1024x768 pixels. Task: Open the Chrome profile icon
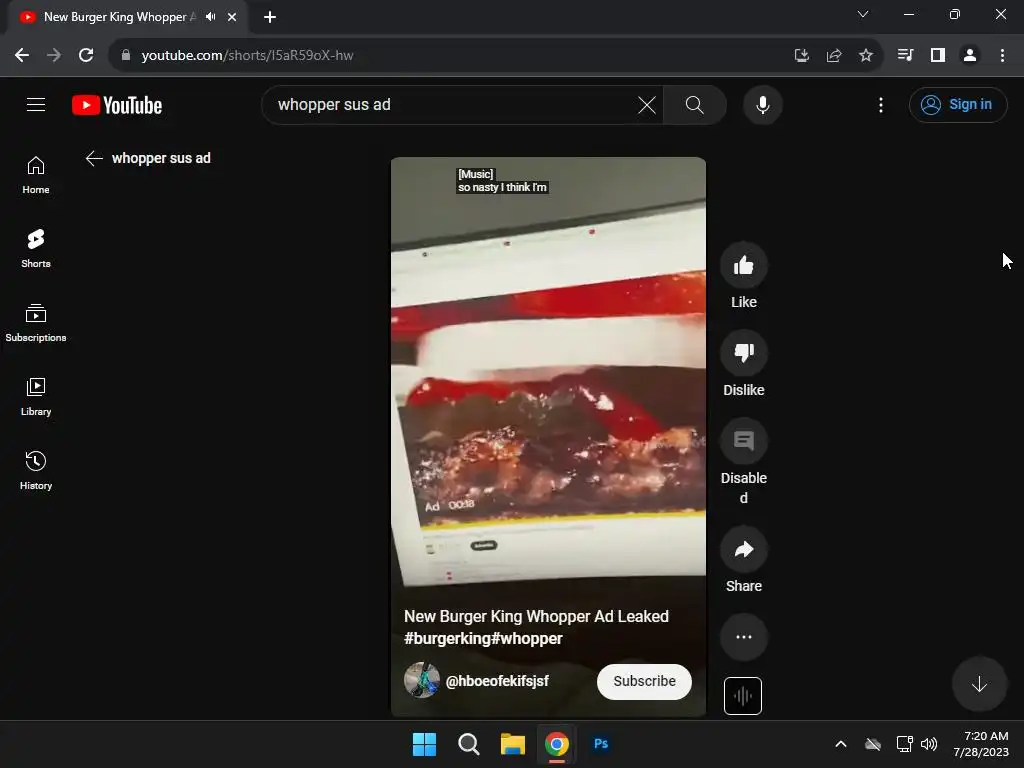[x=970, y=56]
